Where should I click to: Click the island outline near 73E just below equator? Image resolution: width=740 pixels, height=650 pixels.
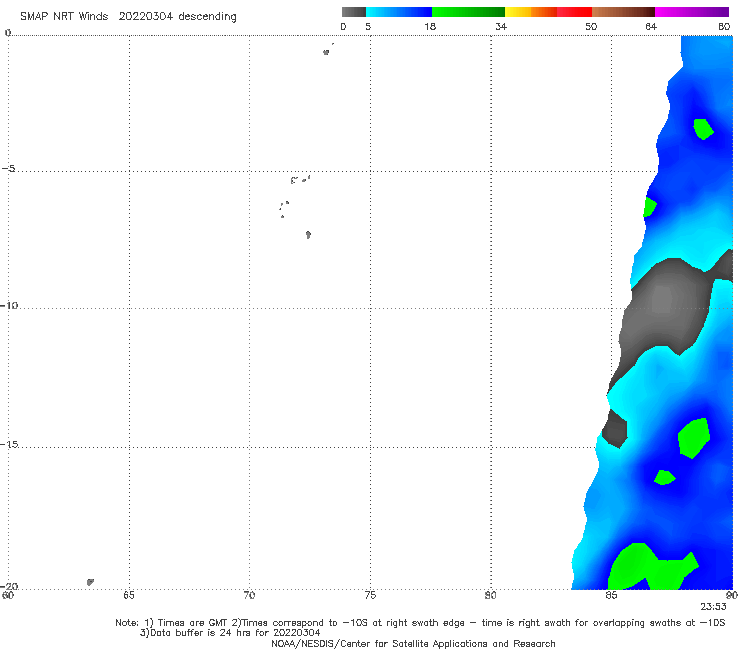pos(326,52)
